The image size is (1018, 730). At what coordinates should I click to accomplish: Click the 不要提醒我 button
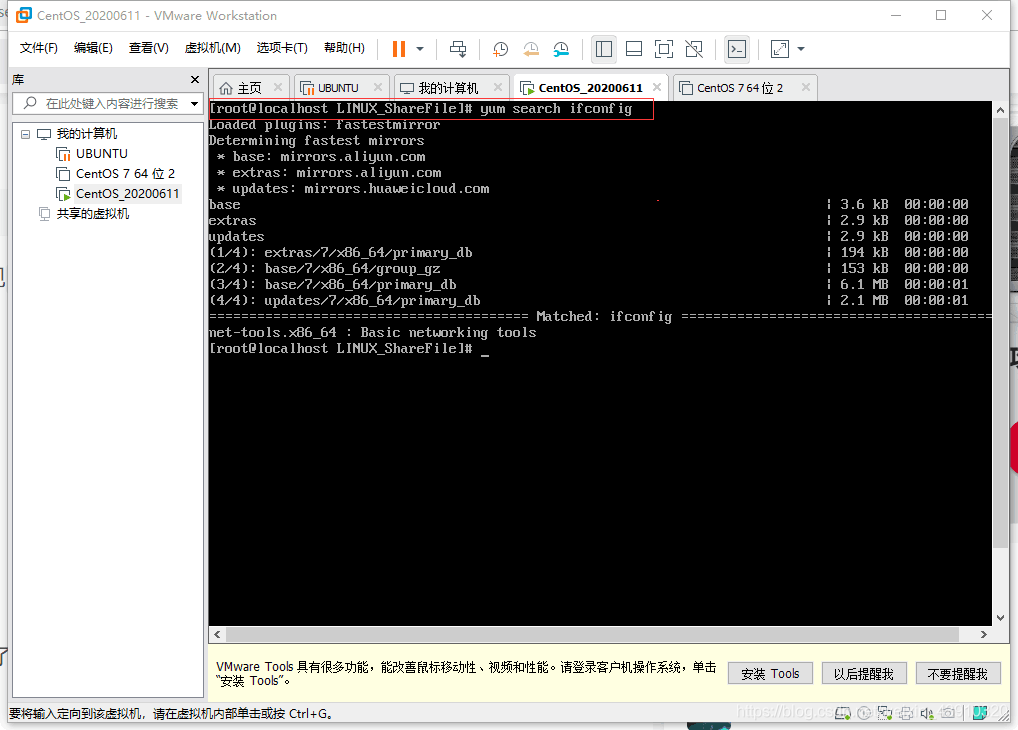[958, 673]
